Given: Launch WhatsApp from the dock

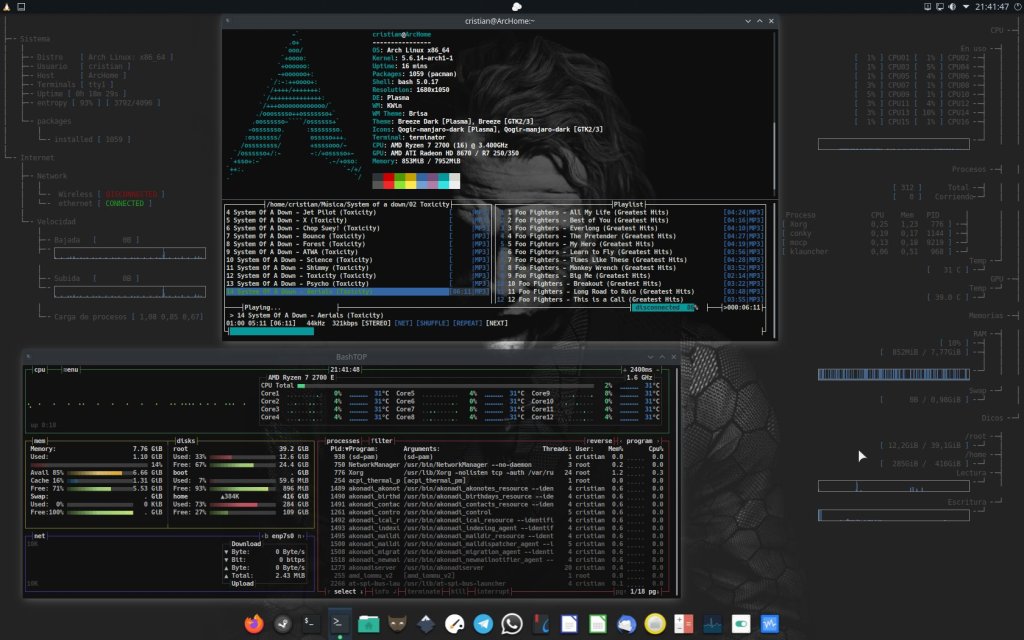Looking at the screenshot, I should click(x=512, y=623).
